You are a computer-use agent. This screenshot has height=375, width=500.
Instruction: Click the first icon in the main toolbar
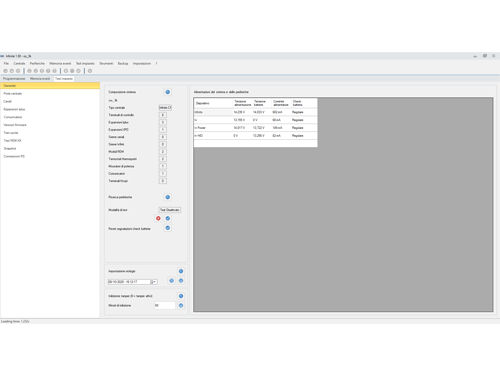pos(5,71)
